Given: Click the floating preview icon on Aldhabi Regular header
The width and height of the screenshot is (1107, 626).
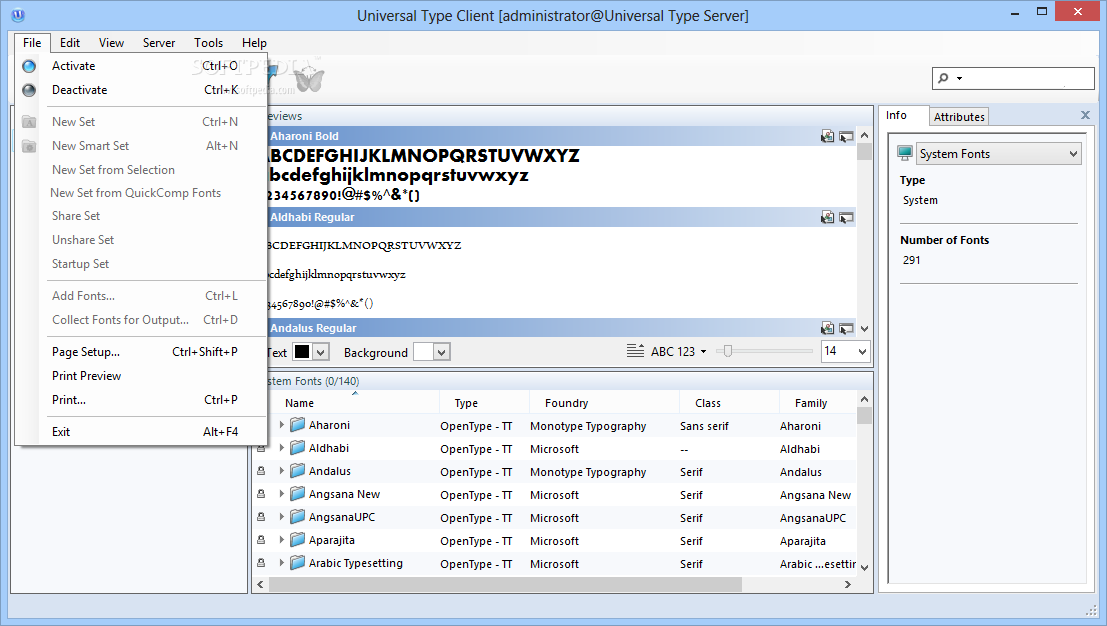Looking at the screenshot, I should (846, 217).
